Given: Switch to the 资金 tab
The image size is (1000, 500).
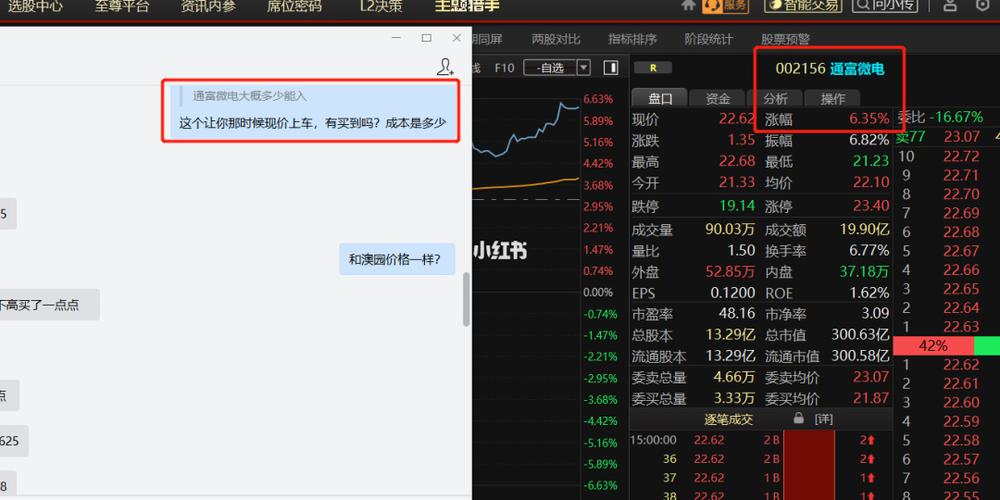Looking at the screenshot, I should pyautogui.click(x=718, y=98).
